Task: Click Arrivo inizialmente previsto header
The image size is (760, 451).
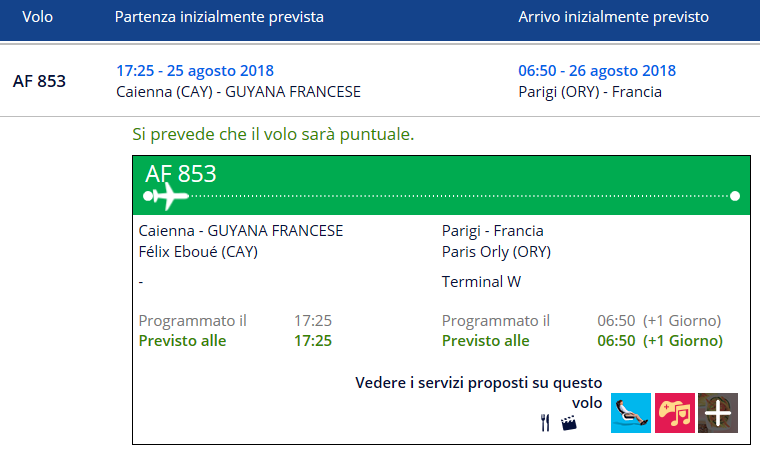Action: (x=613, y=17)
